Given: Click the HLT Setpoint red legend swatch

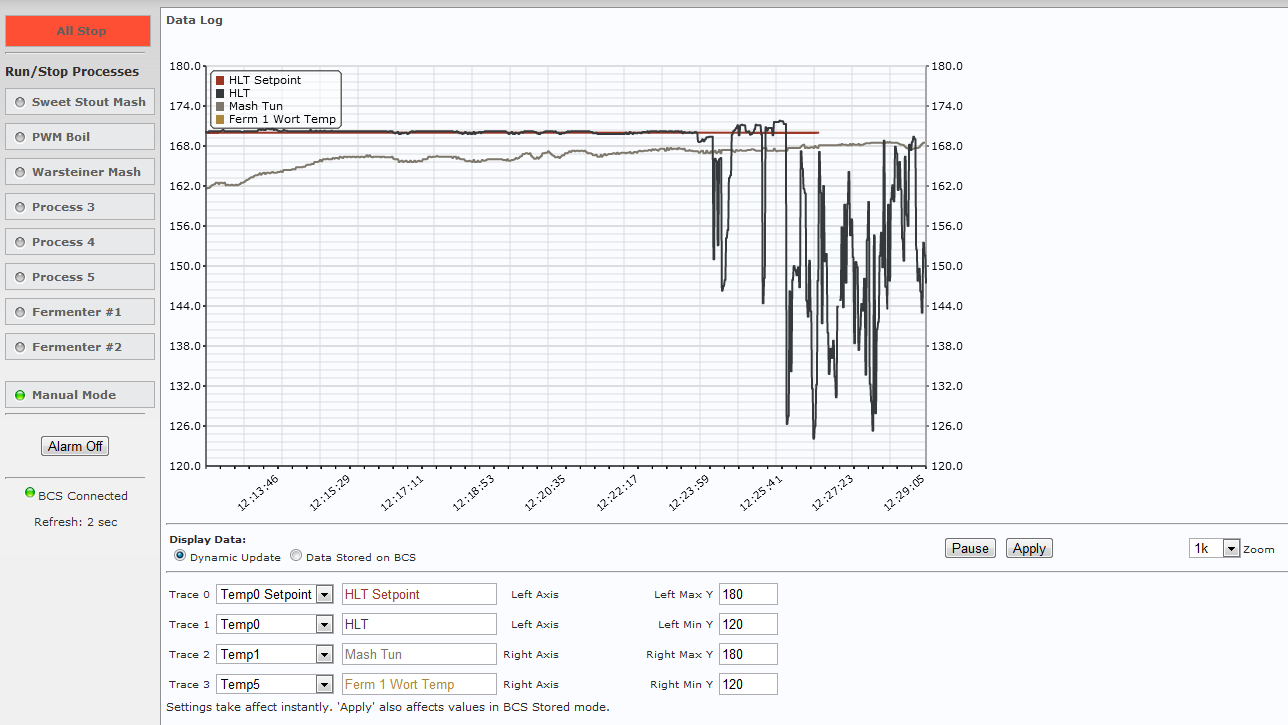Looking at the screenshot, I should (x=220, y=80).
